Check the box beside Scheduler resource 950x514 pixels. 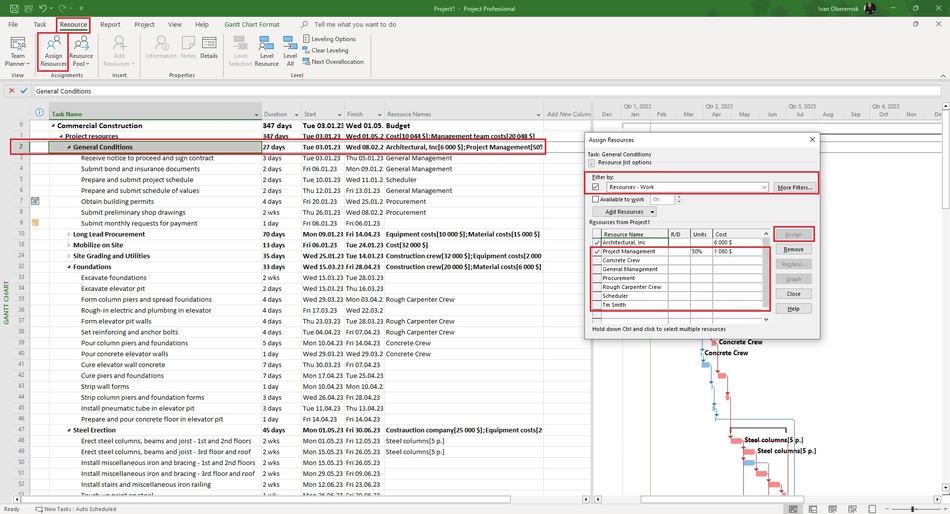tap(597, 296)
